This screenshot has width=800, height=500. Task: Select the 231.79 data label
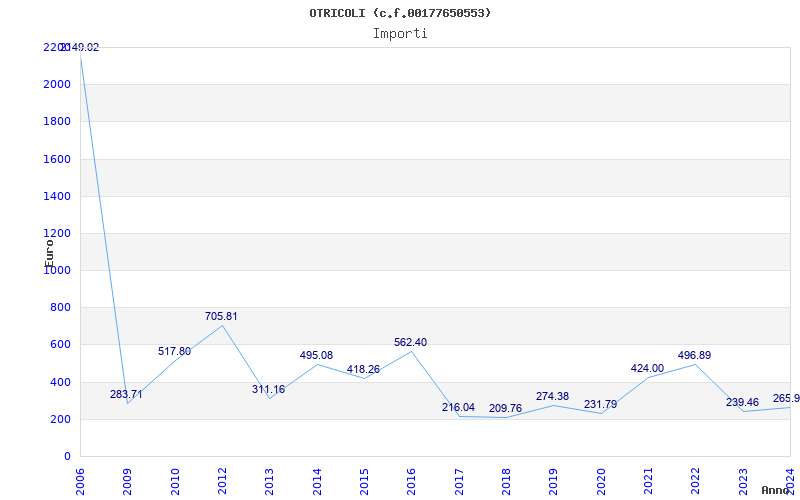coord(601,404)
